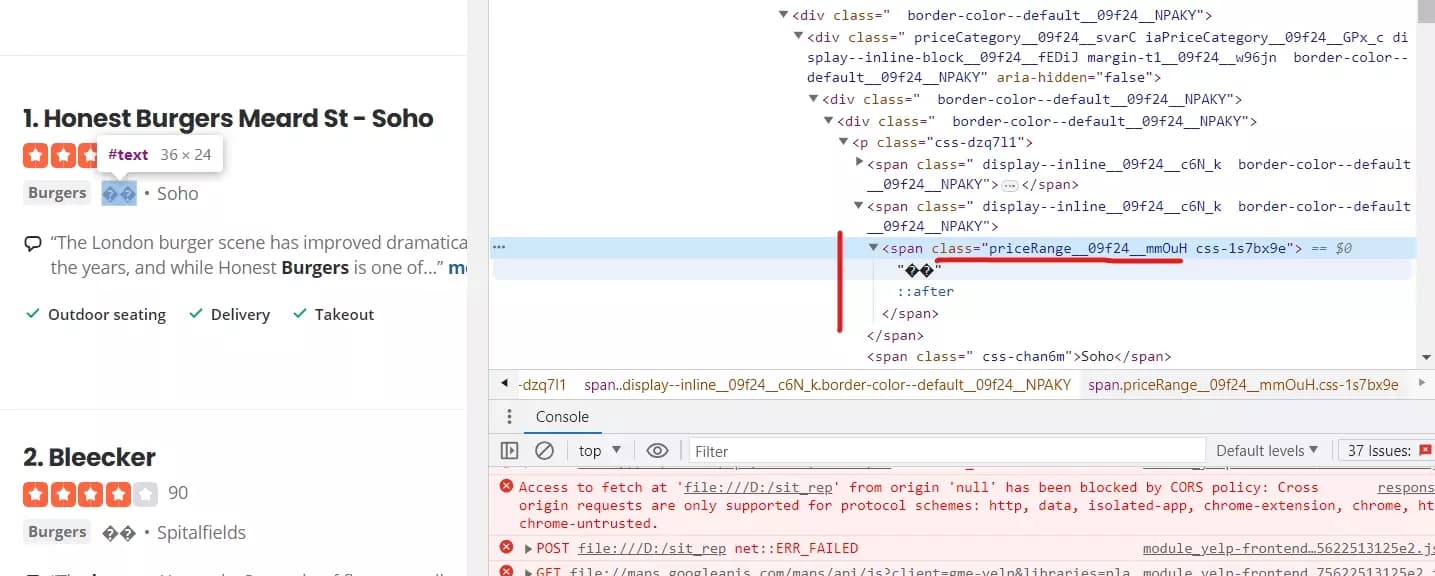This screenshot has height=576, width=1435.
Task: Expand the collapsed display--inline span node
Action: pyautogui.click(x=859, y=164)
